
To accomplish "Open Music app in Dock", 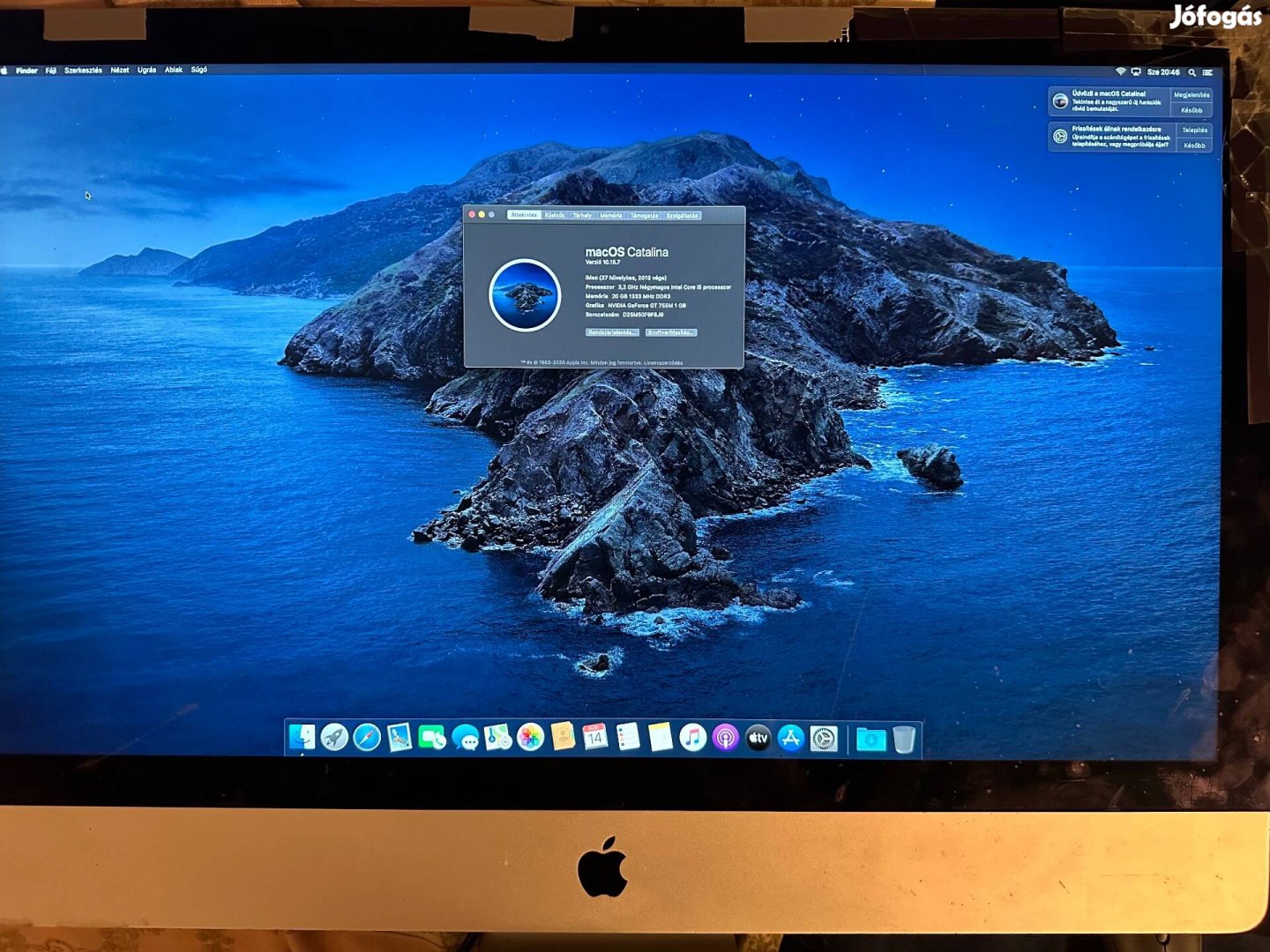I will [x=693, y=737].
